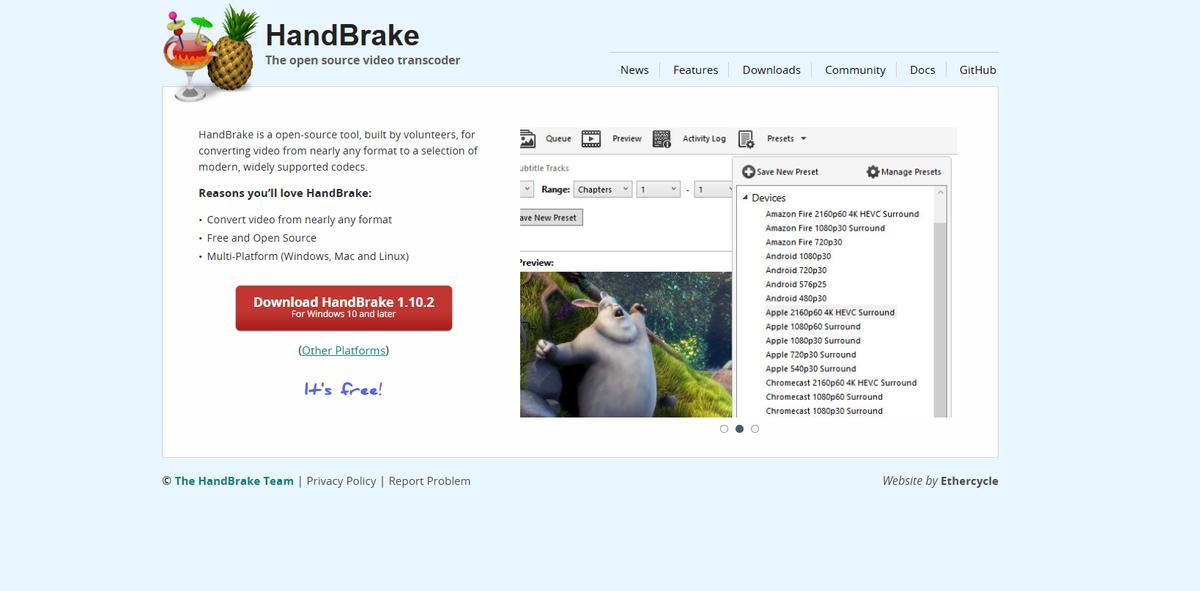1200x591 pixels.
Task: Collapse the Devices preset group
Action: pyautogui.click(x=744, y=198)
